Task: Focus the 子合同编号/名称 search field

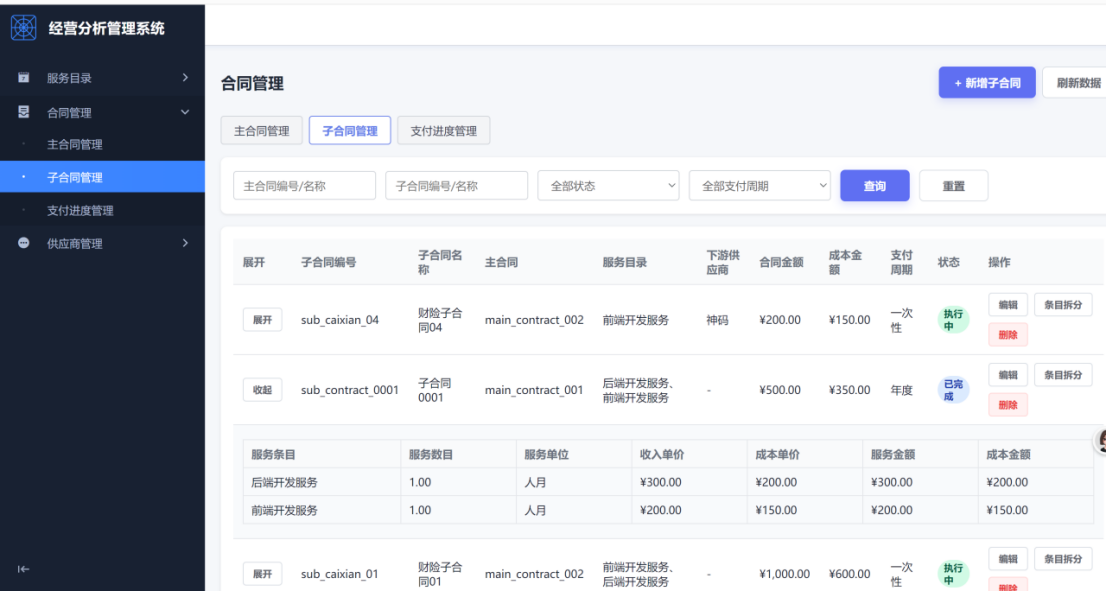Action: coord(456,186)
